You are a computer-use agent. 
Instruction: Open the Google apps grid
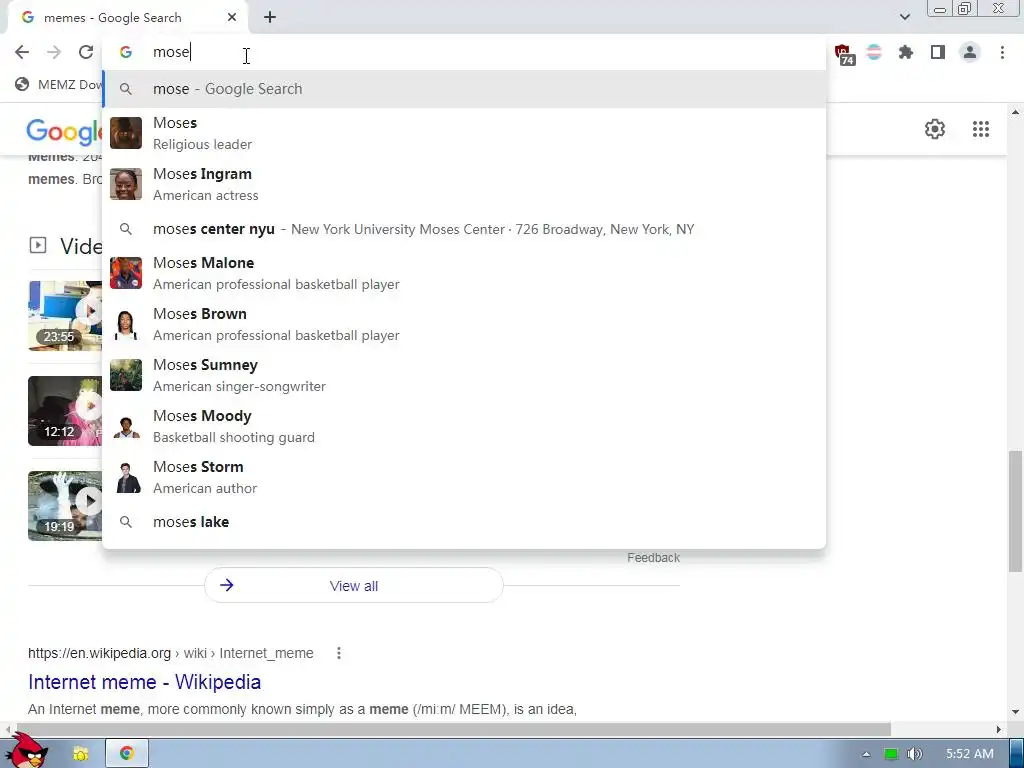(981, 129)
